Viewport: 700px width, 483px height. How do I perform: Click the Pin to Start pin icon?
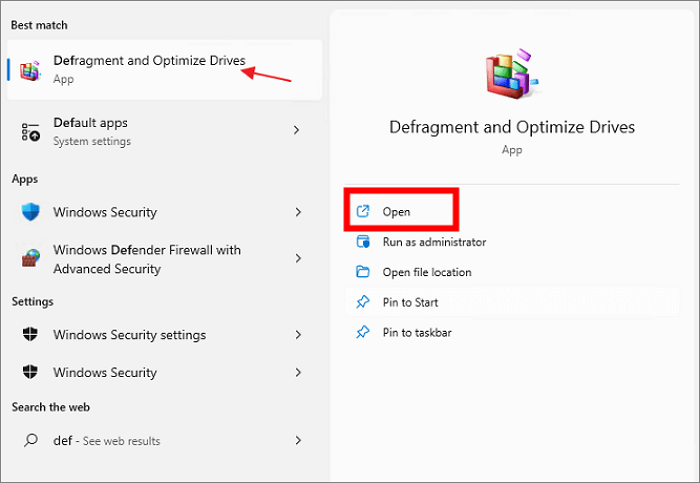(363, 302)
